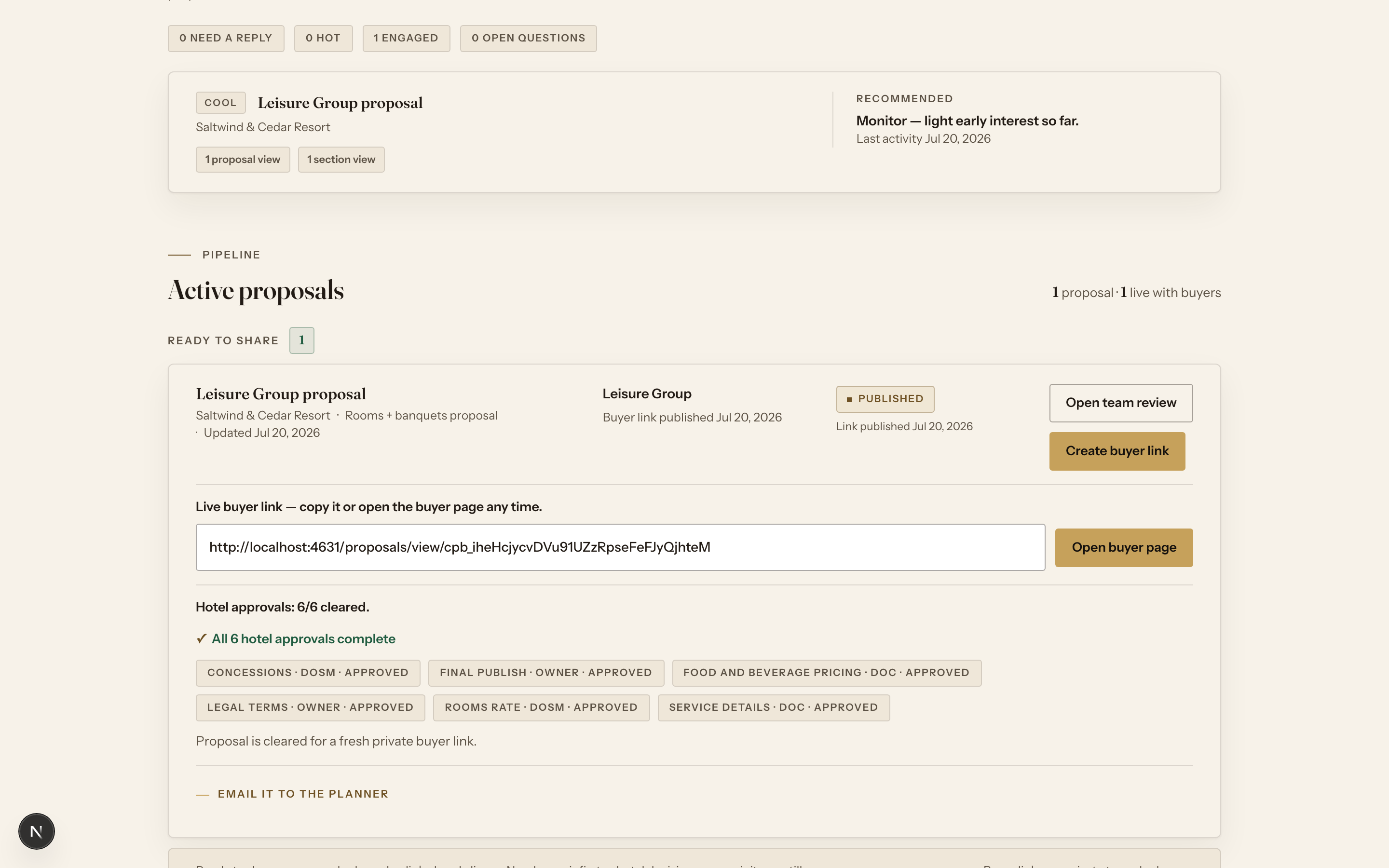
Task: Click Food and Beverage Pricing approval chip
Action: pos(827,673)
